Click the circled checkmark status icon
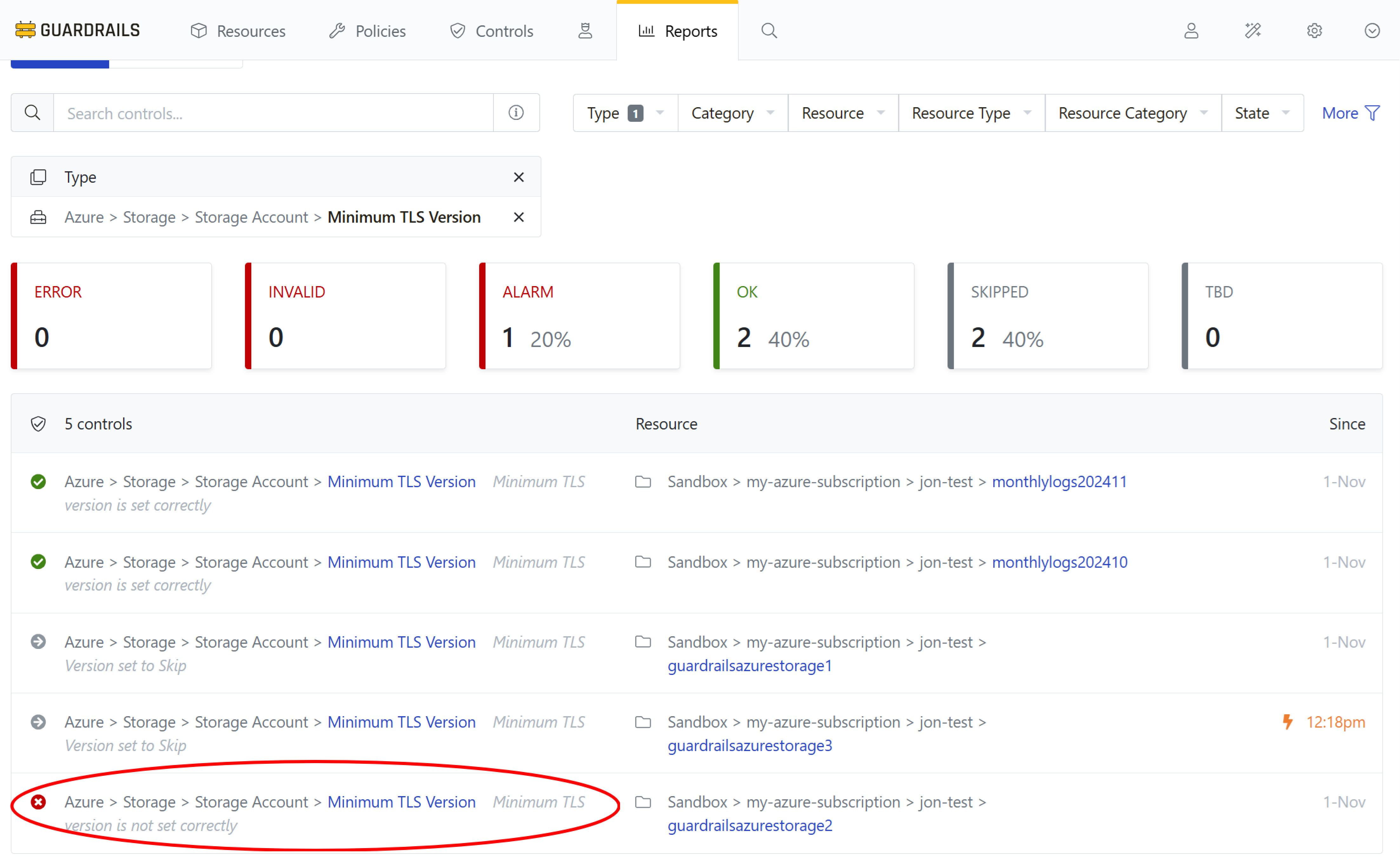Screen dimensions: 1400x857 1371,31
